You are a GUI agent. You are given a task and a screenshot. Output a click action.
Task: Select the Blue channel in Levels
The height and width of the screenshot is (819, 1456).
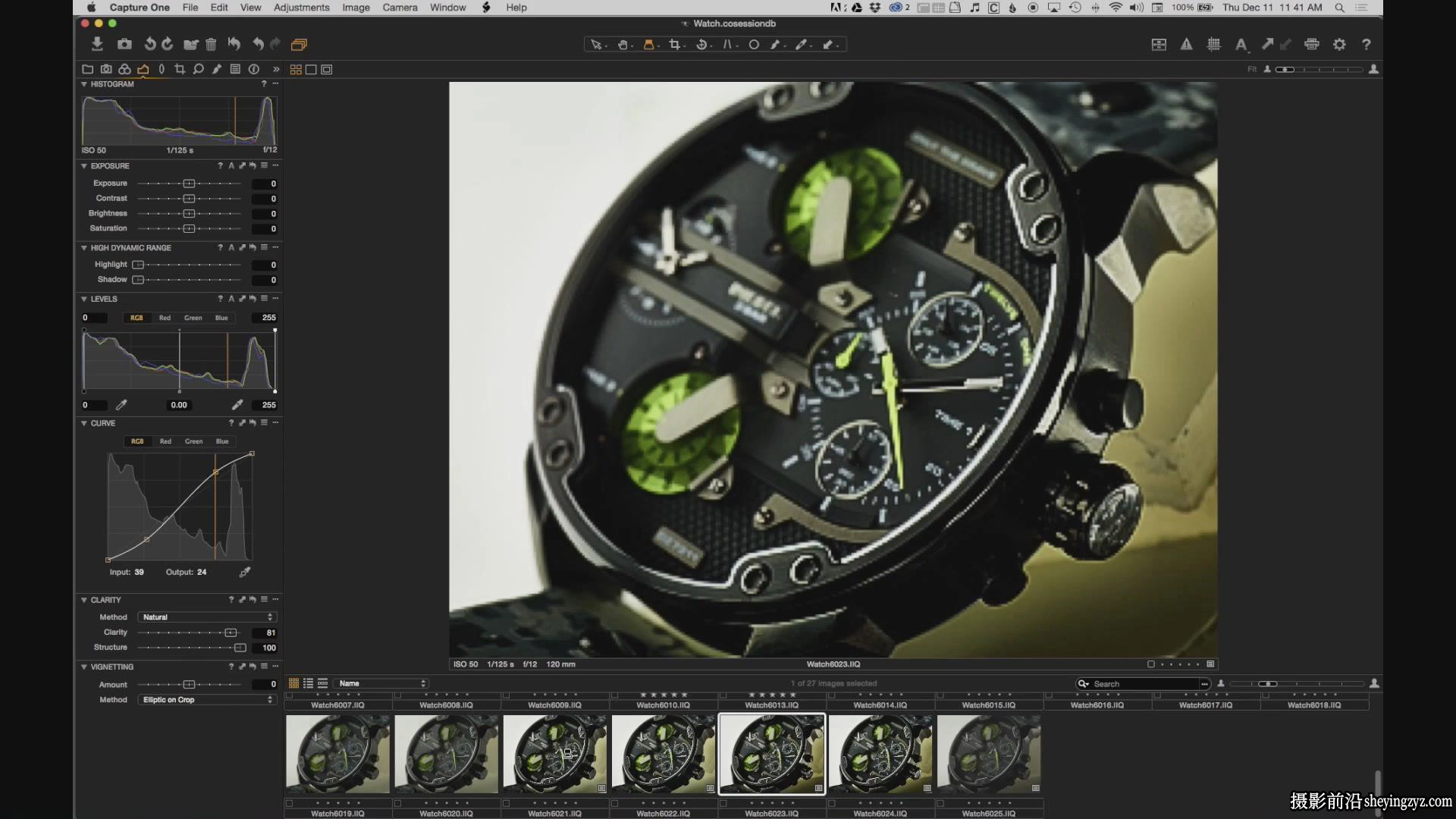[221, 318]
